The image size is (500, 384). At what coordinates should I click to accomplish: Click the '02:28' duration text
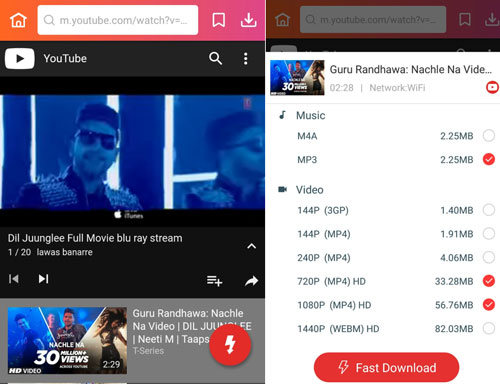[x=342, y=88]
